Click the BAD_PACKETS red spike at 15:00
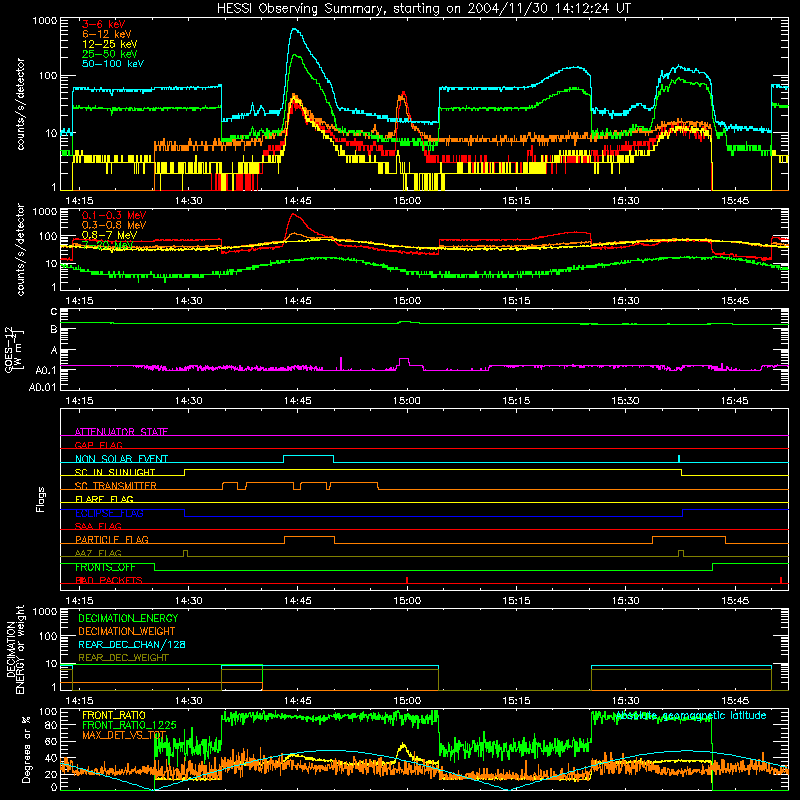Screen dimensions: 800x800 click(407, 580)
